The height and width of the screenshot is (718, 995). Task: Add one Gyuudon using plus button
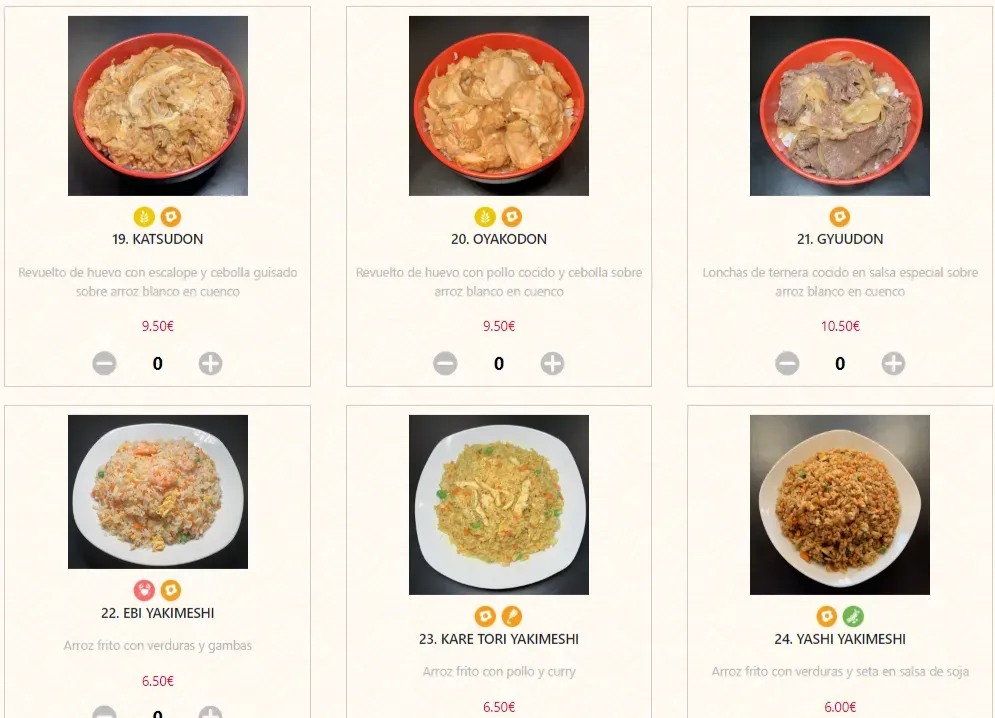click(x=893, y=364)
